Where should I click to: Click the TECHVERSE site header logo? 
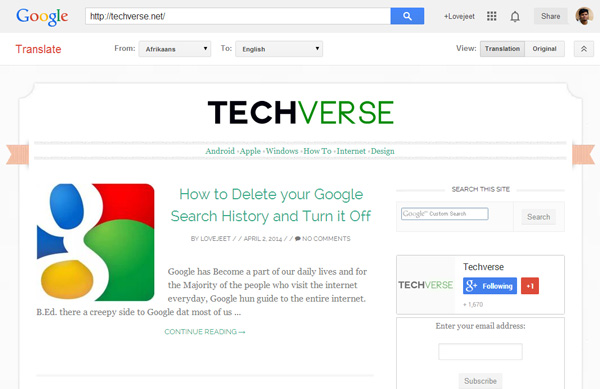click(x=301, y=112)
